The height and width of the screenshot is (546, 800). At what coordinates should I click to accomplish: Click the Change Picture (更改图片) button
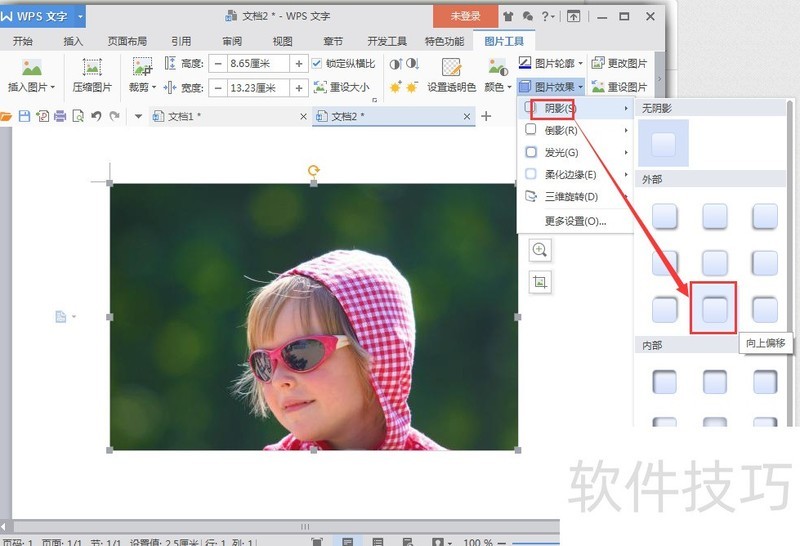click(x=620, y=63)
